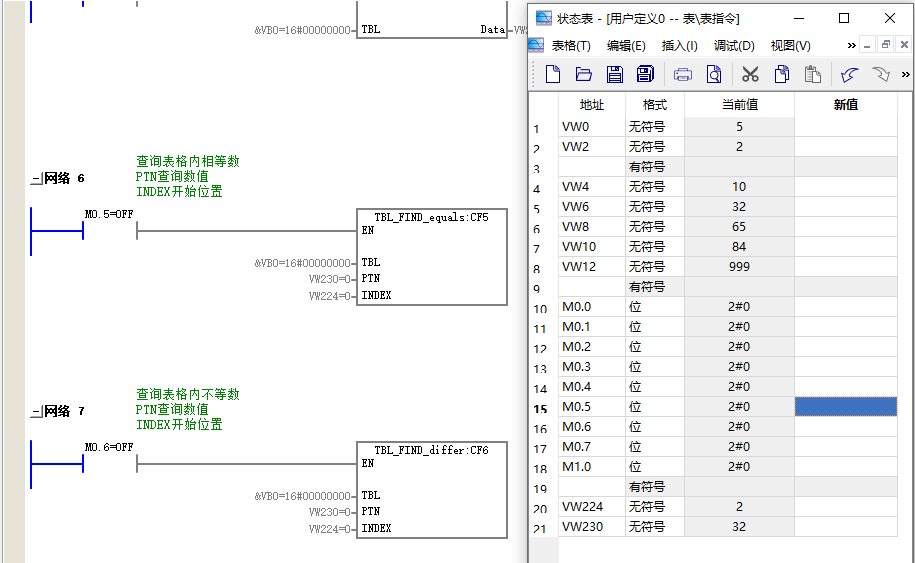Click the Copy pages icon
The height and width of the screenshot is (563, 915).
[782, 75]
